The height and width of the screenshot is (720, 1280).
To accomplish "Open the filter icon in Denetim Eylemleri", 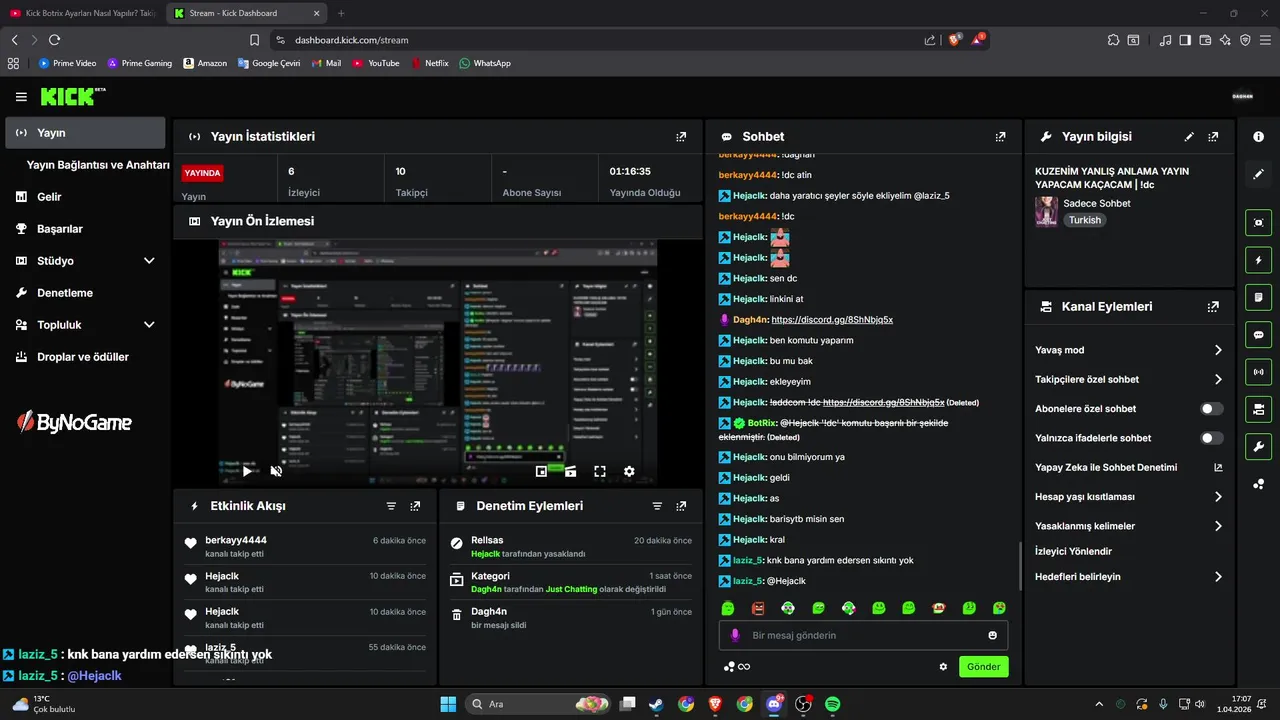I will (x=657, y=506).
